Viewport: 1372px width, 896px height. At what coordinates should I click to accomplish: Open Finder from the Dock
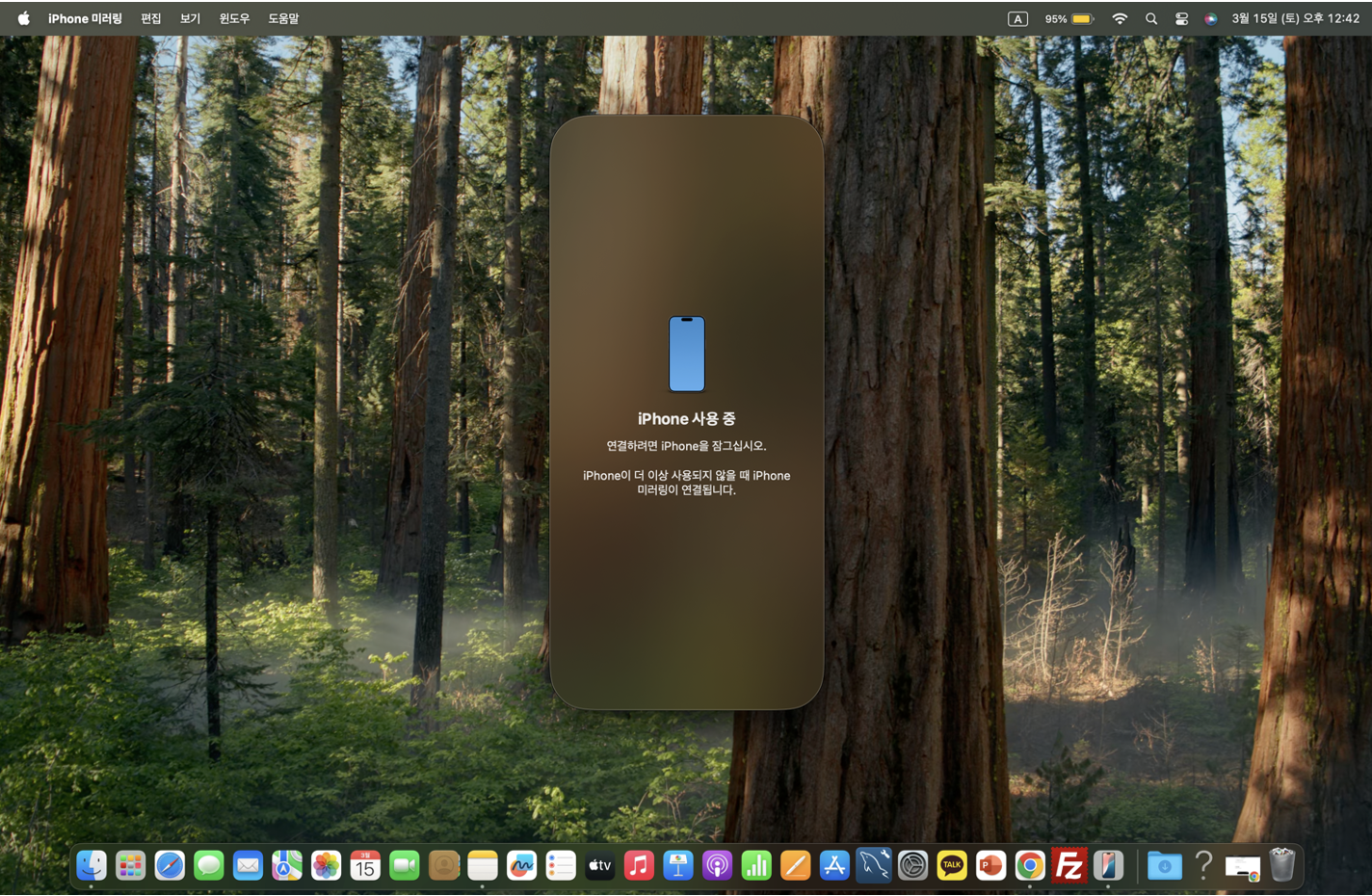92,865
